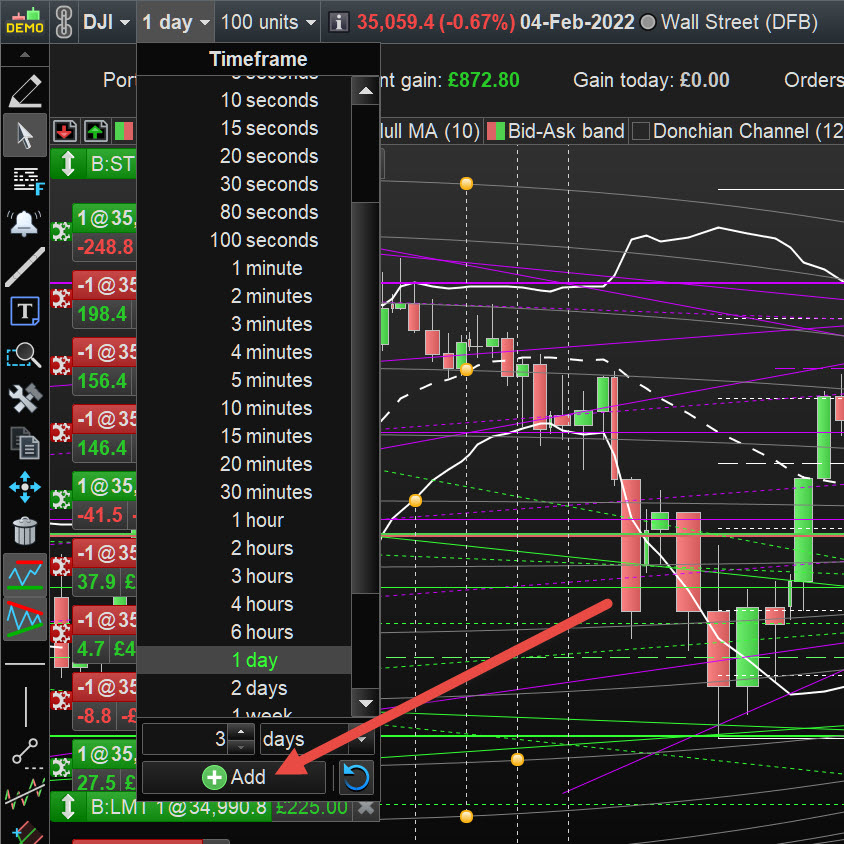The width and height of the screenshot is (844, 844).
Task: Select the line drawing tool
Action: (x=25, y=267)
